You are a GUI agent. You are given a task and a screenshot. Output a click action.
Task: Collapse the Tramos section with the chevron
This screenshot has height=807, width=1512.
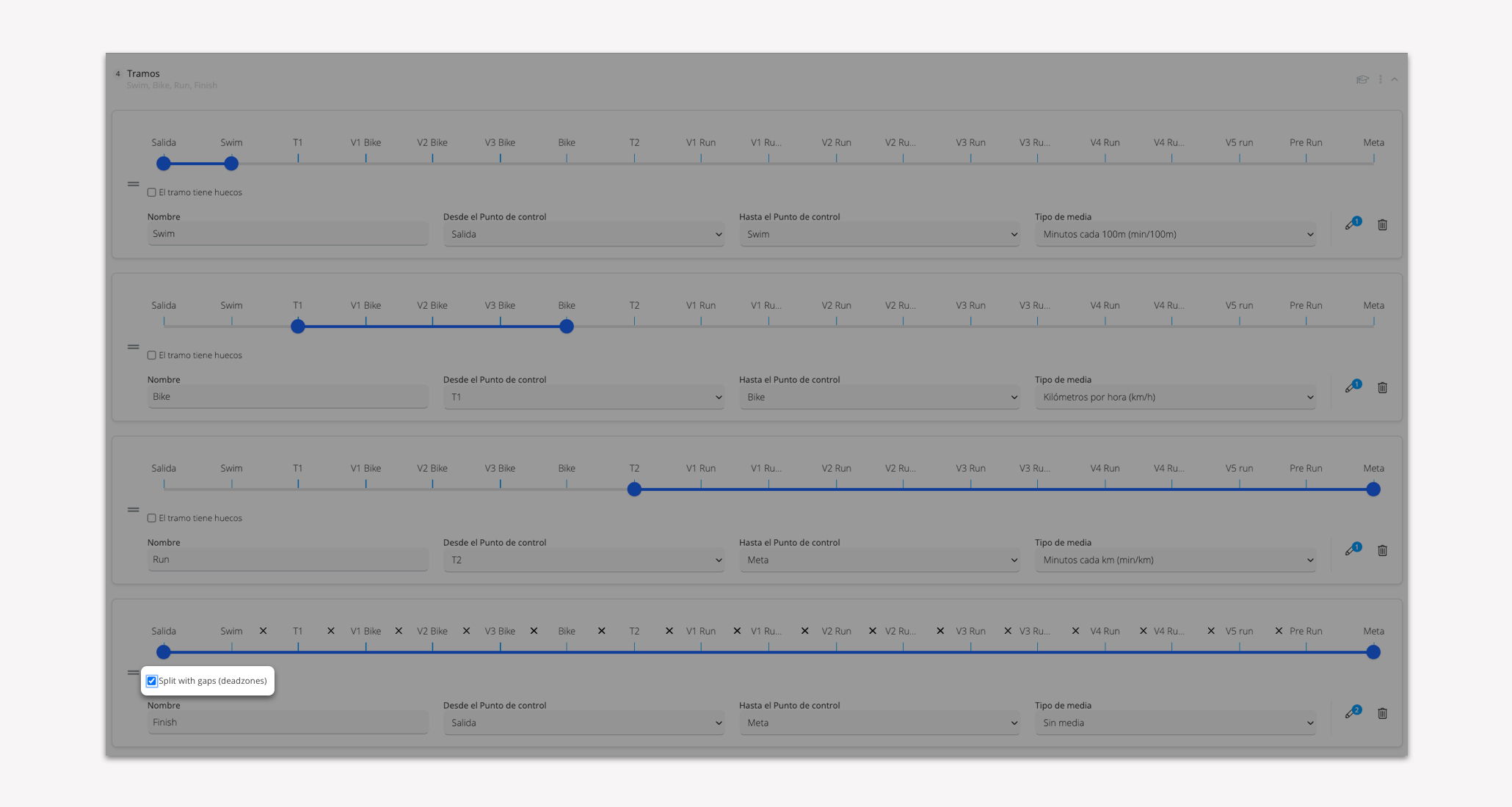1395,79
